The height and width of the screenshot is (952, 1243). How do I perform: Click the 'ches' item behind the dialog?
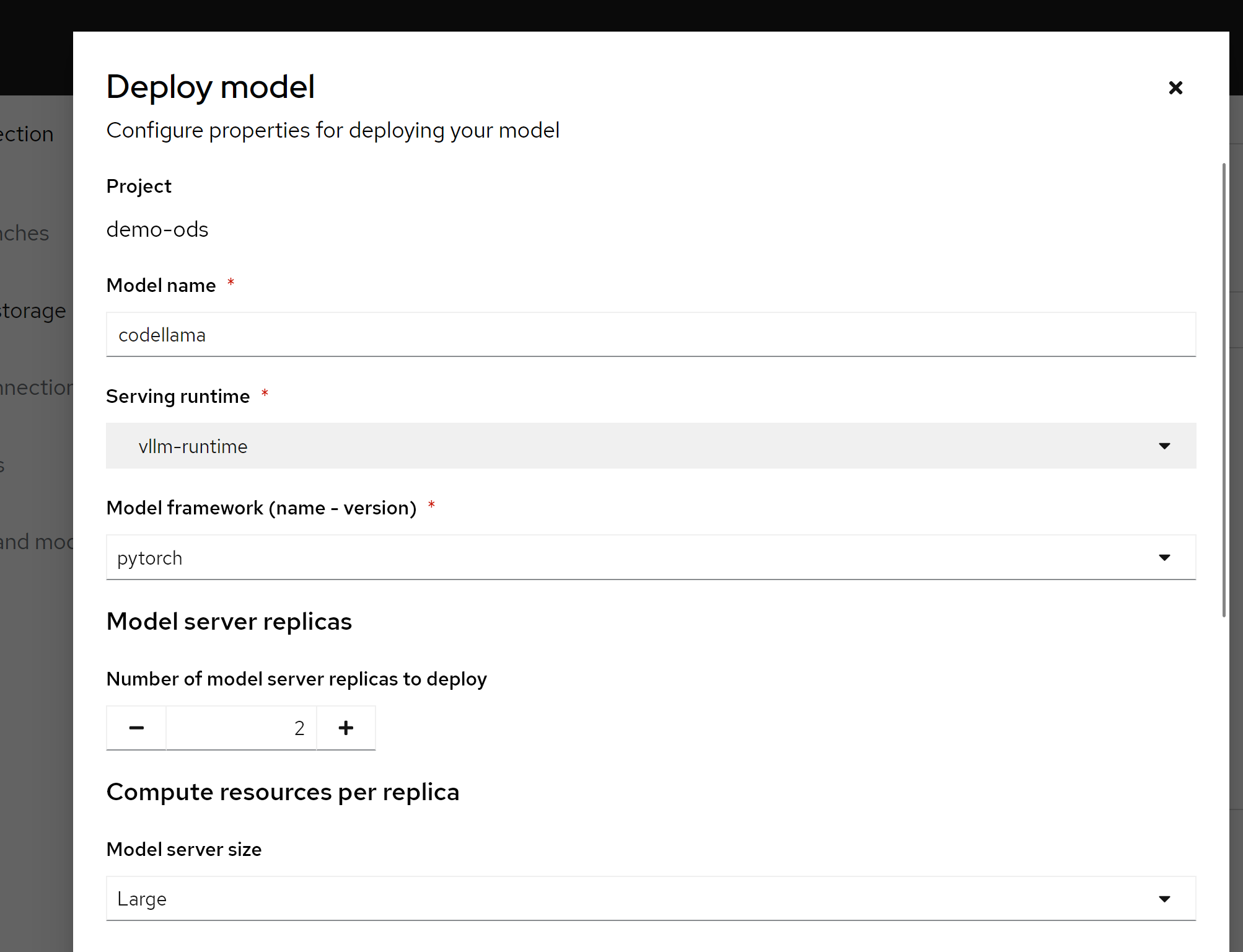tap(24, 233)
